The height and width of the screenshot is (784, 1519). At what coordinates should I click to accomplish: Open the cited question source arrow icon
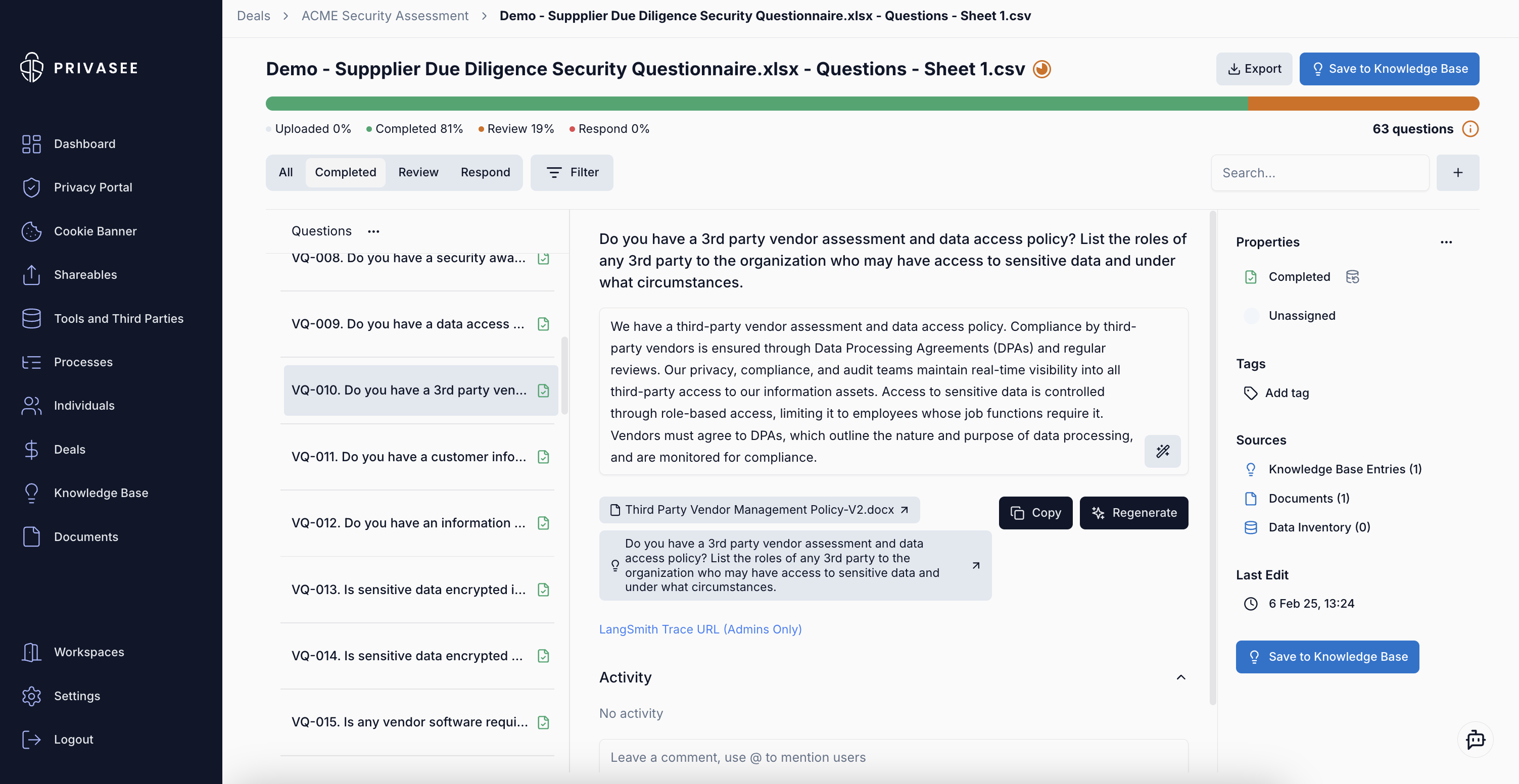tap(975, 565)
